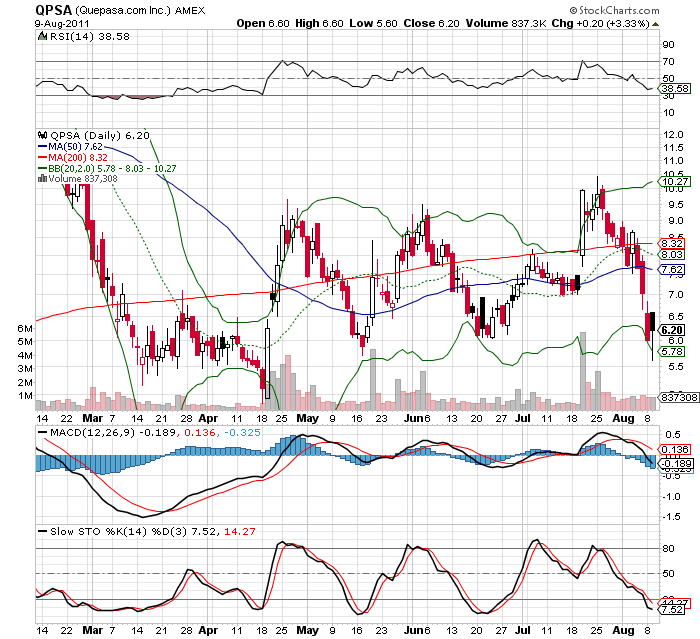This screenshot has height=639, width=700.
Task: Click the 12.0 label on the price axis
Action: [673, 134]
